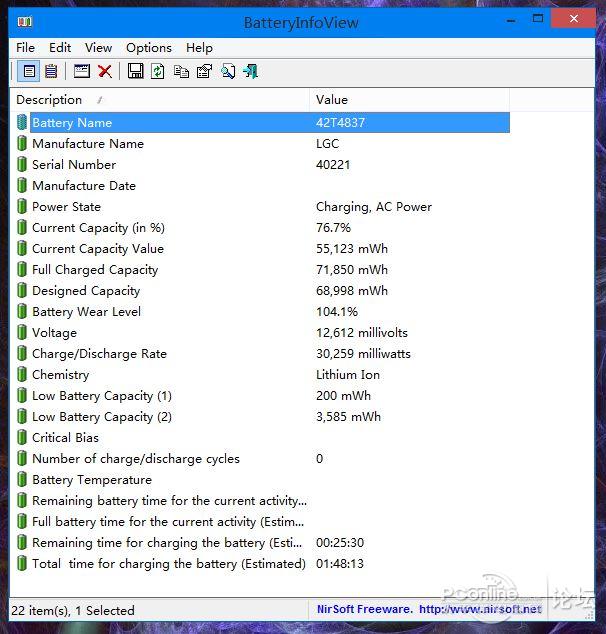The width and height of the screenshot is (606, 634).
Task: Select the Battery Name row
Action: [x=263, y=123]
